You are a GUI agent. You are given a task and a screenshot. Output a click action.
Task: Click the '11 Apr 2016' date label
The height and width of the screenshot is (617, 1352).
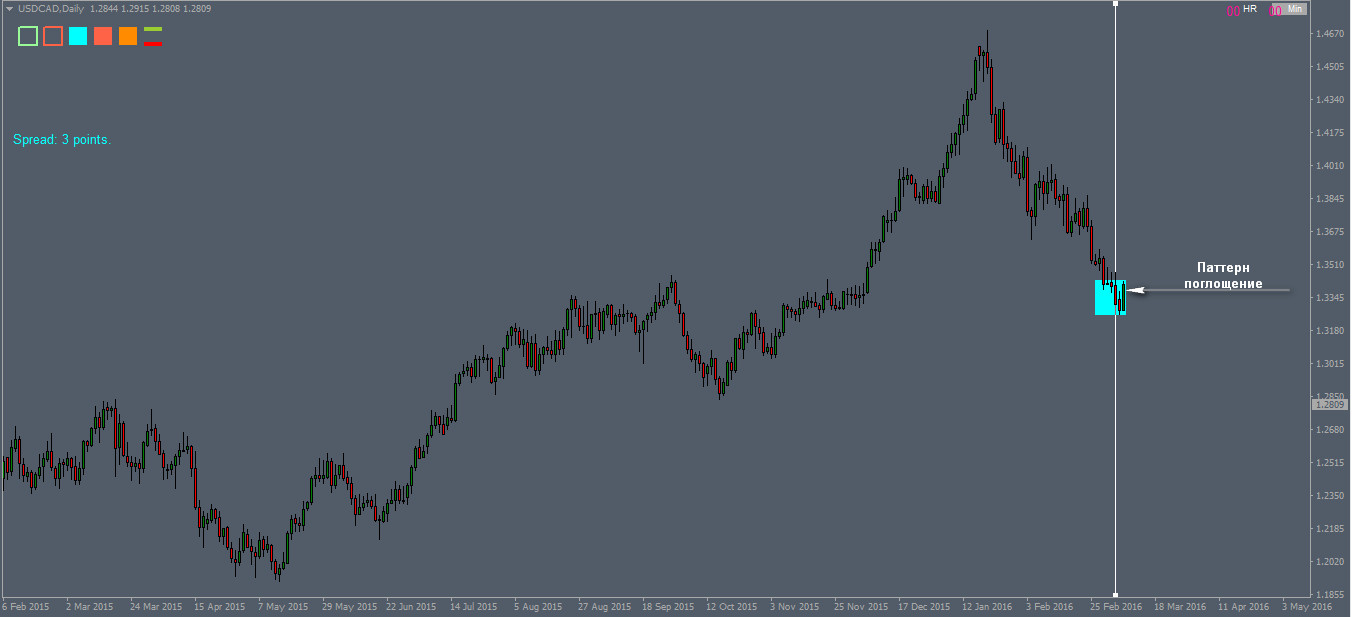point(1244,607)
